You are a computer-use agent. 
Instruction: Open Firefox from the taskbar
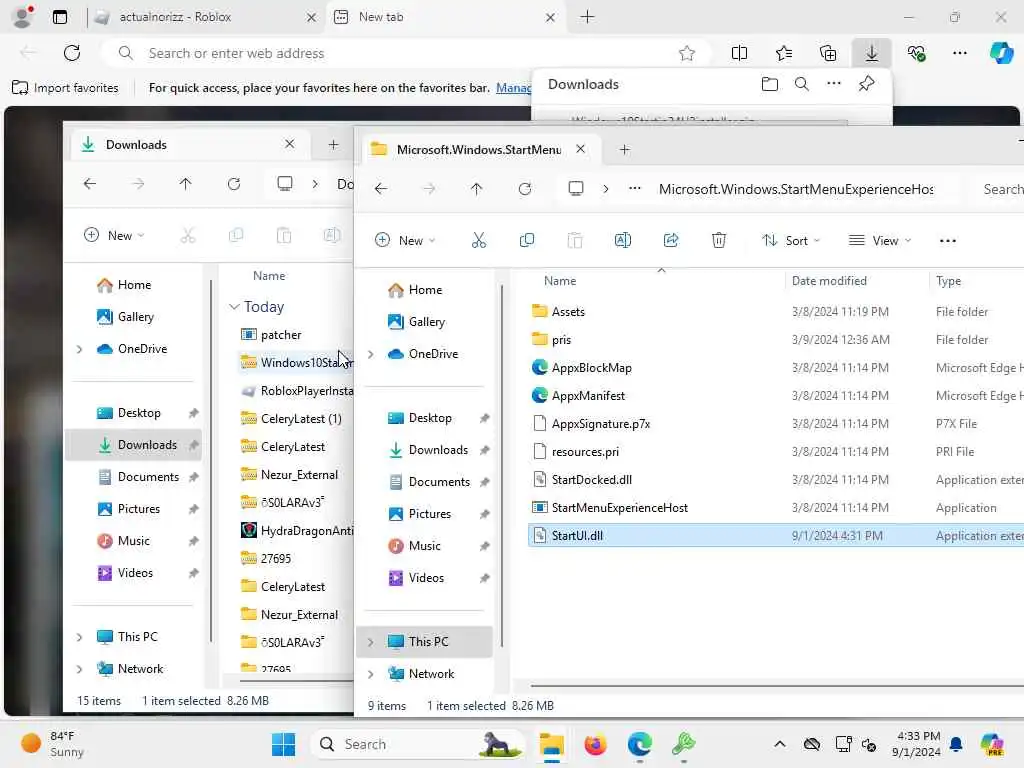point(595,744)
